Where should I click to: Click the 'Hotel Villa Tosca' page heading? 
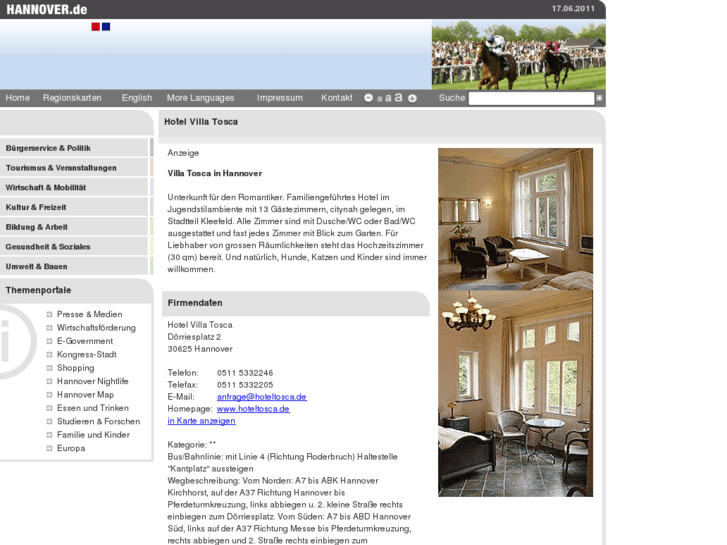point(201,122)
